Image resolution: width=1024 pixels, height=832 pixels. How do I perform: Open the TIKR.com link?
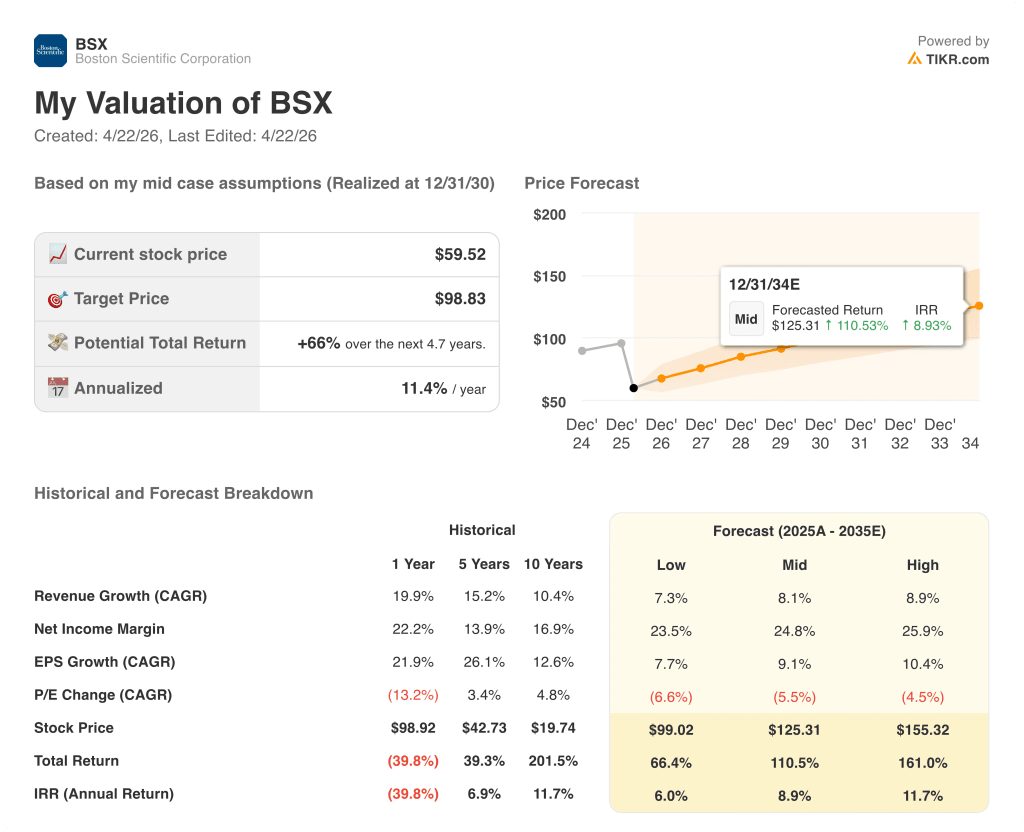click(x=957, y=59)
